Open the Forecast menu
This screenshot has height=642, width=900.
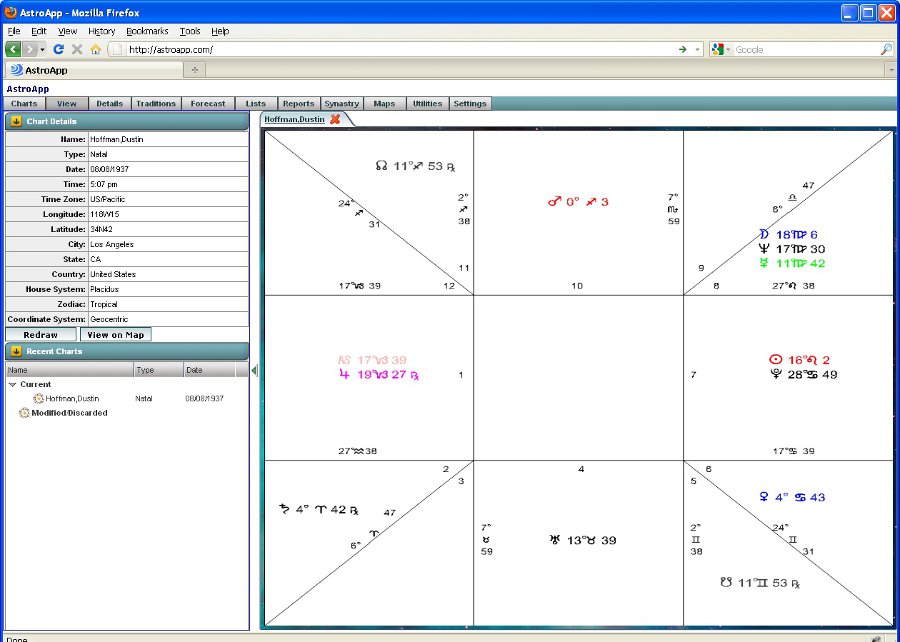[x=208, y=104]
